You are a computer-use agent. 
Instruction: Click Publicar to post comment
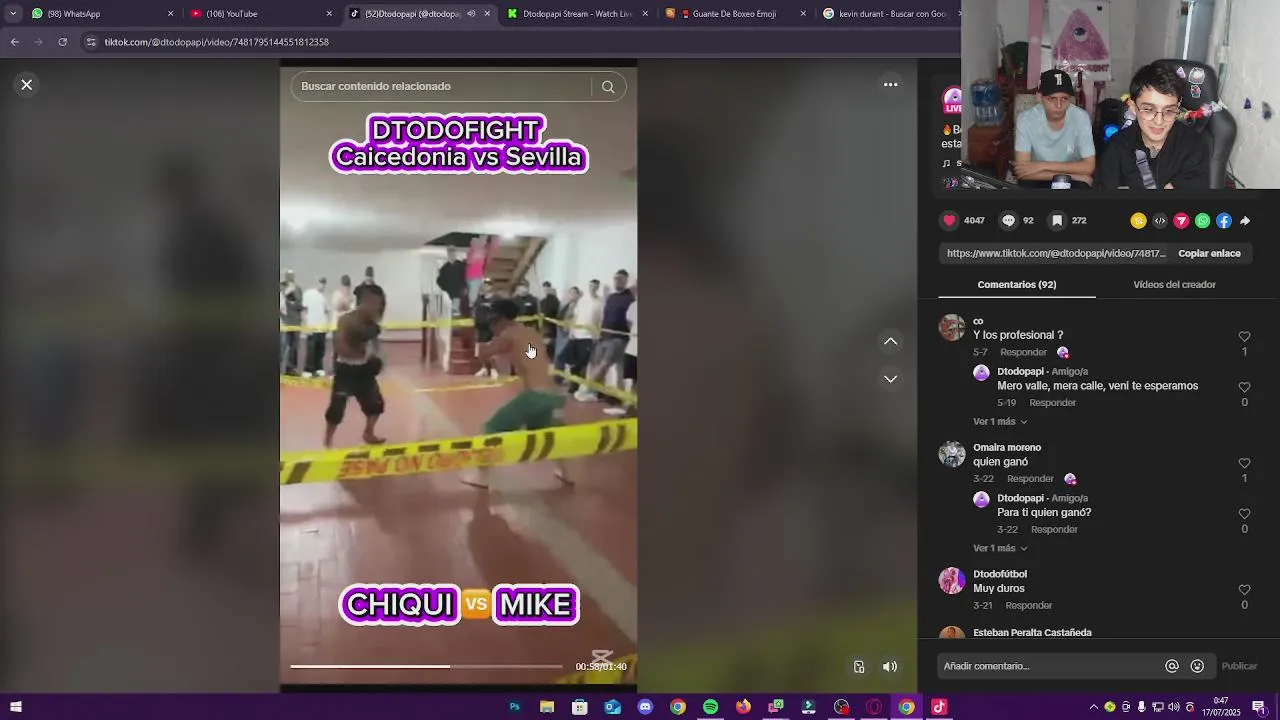point(1239,666)
